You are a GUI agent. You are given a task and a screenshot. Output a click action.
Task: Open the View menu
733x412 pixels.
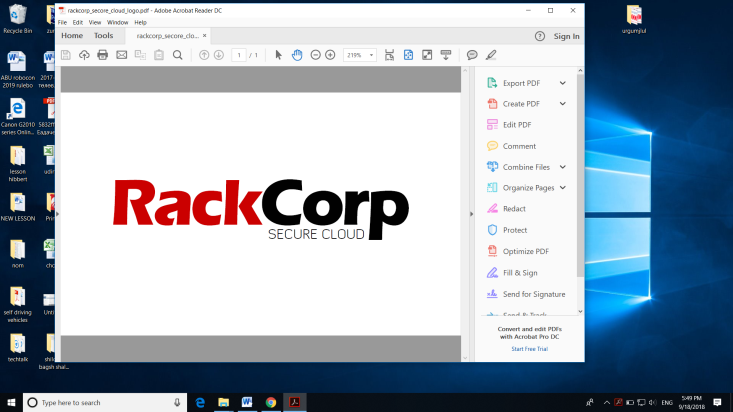point(95,22)
